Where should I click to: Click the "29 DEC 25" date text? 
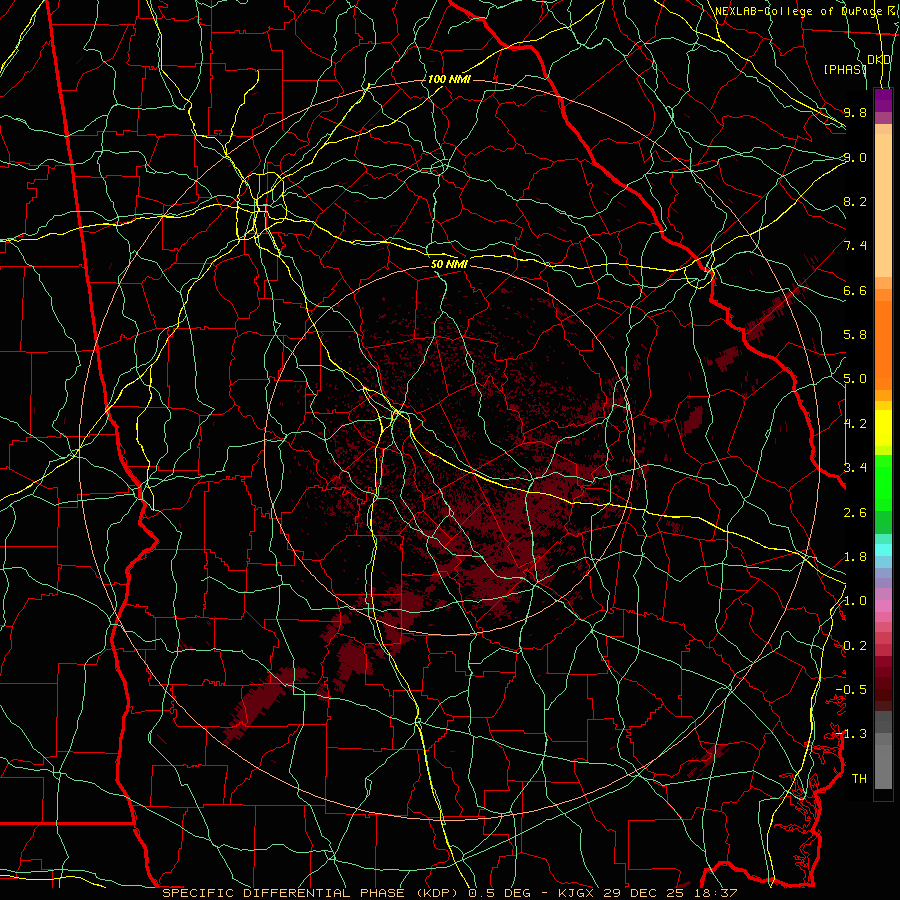point(643,893)
